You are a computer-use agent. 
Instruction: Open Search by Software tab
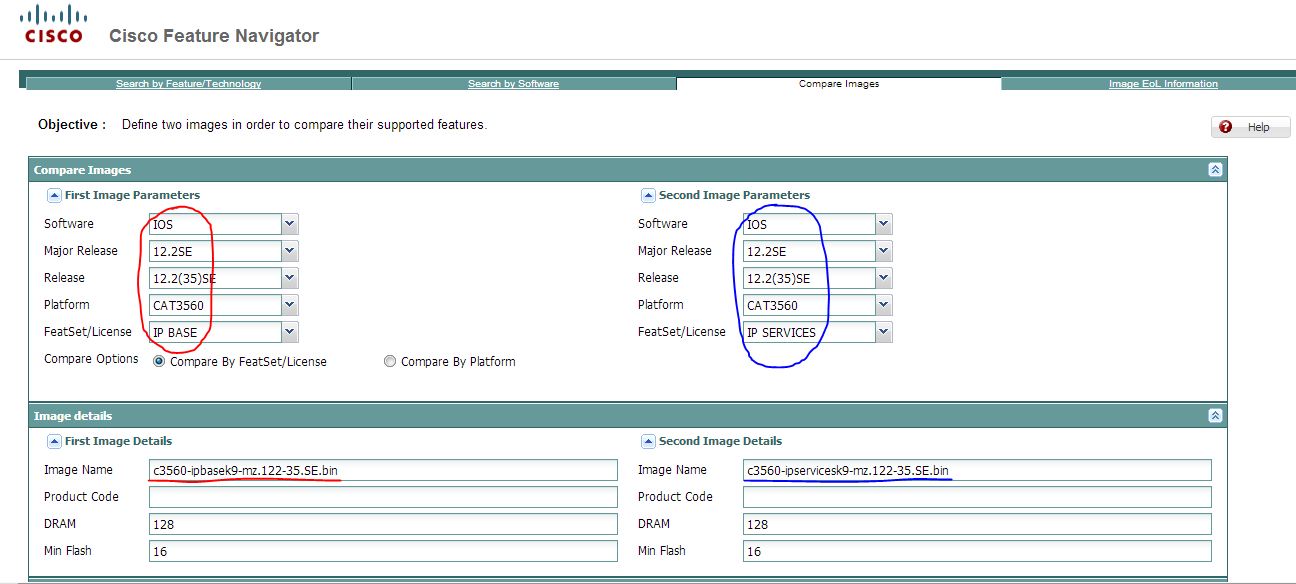514,84
